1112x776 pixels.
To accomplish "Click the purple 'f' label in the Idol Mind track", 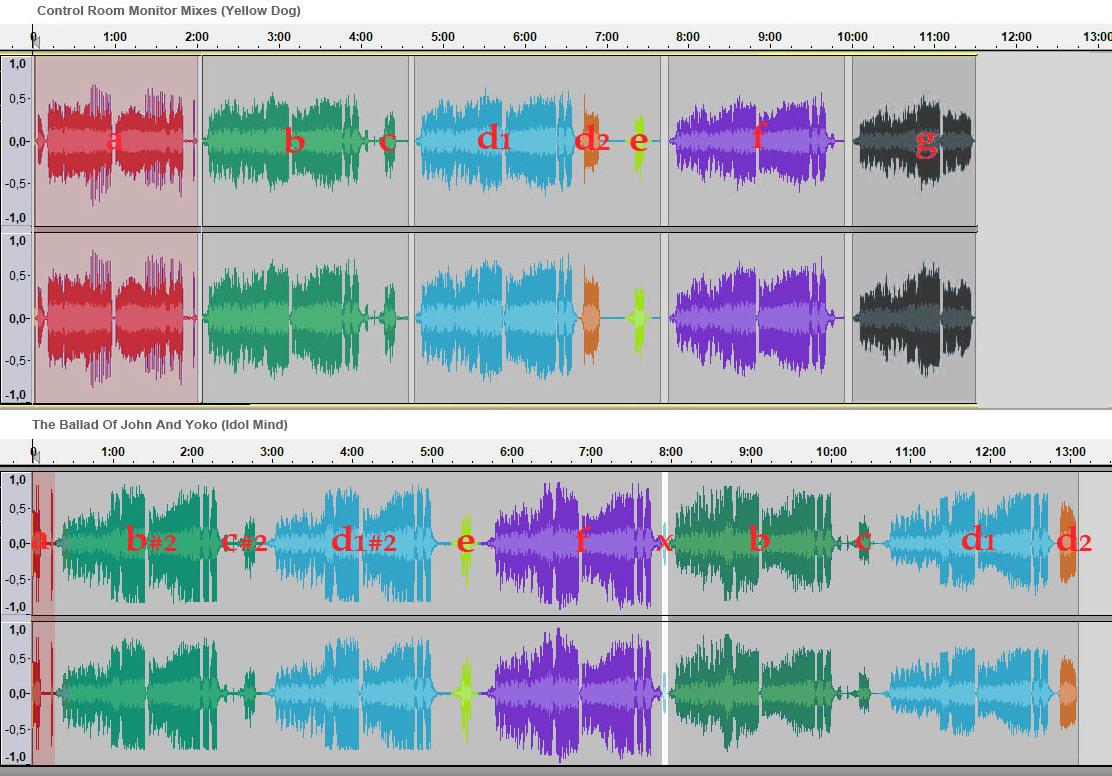I will tap(582, 541).
